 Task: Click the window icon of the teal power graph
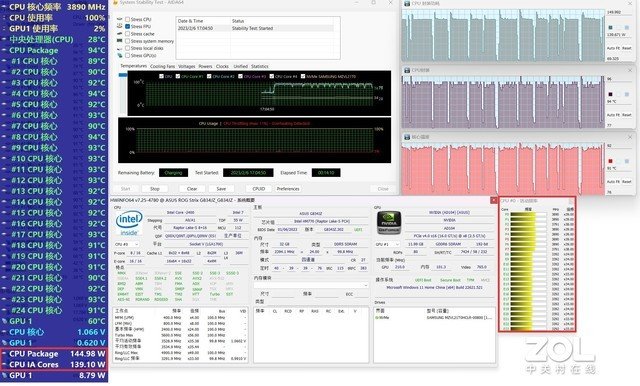407,3
